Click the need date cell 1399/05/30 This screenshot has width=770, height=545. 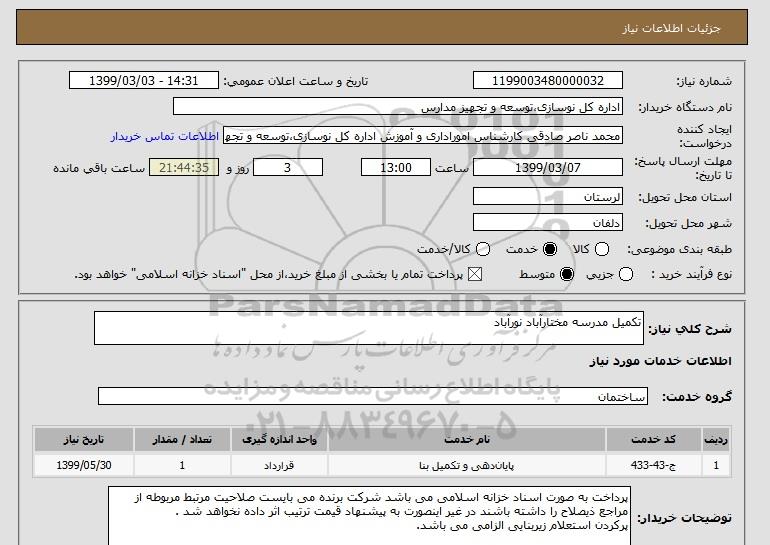(x=84, y=465)
